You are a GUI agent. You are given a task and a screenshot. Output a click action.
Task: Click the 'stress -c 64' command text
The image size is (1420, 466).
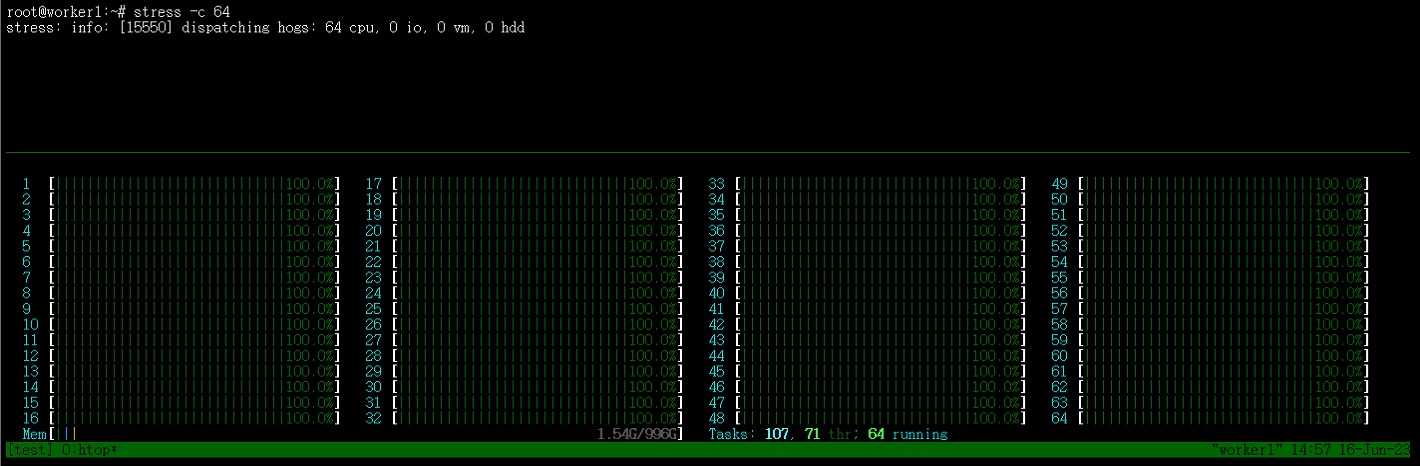(181, 11)
